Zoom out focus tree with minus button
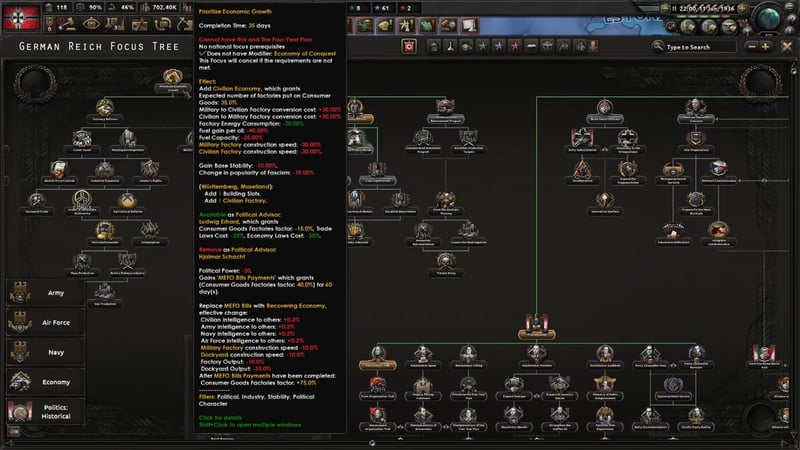800x450 pixels. [x=751, y=47]
